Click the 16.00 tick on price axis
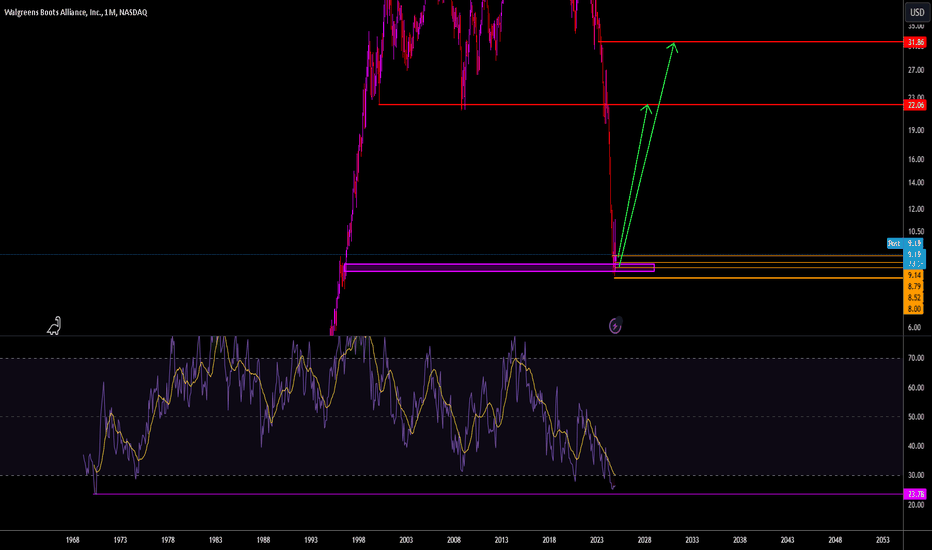Screen dimensions: 932x550 (916, 159)
